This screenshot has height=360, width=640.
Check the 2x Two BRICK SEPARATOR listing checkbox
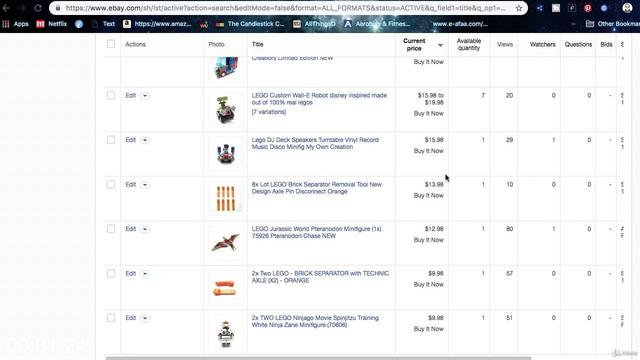tap(111, 273)
